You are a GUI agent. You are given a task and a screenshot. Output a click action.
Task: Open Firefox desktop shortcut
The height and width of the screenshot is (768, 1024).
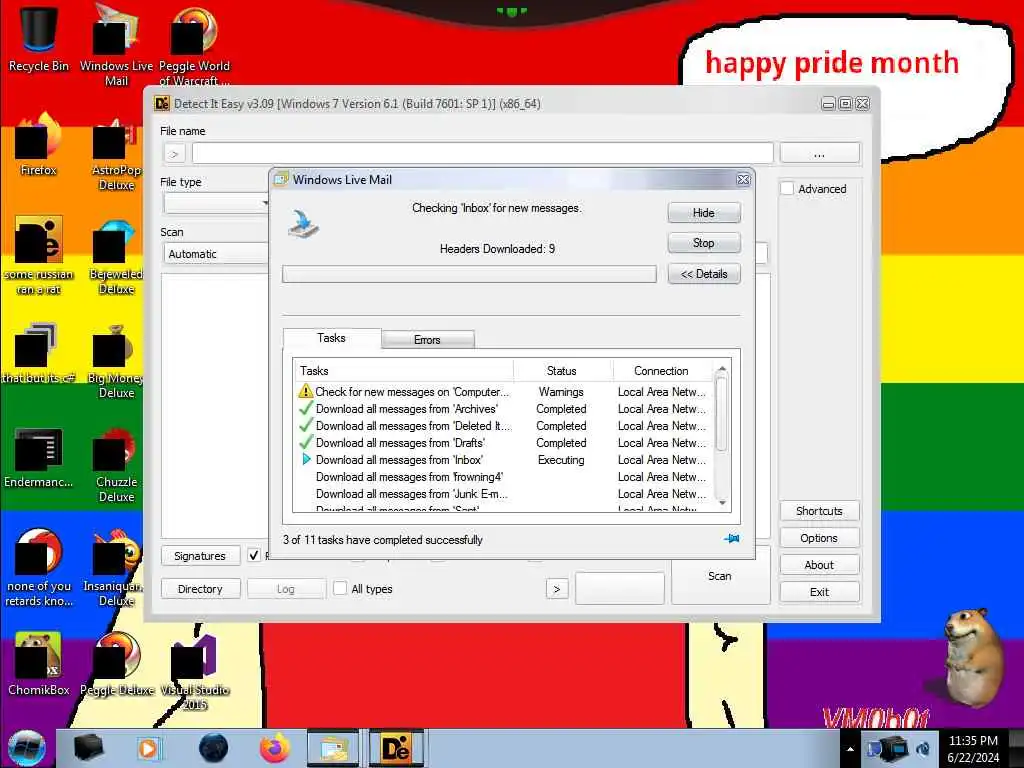pos(39,145)
